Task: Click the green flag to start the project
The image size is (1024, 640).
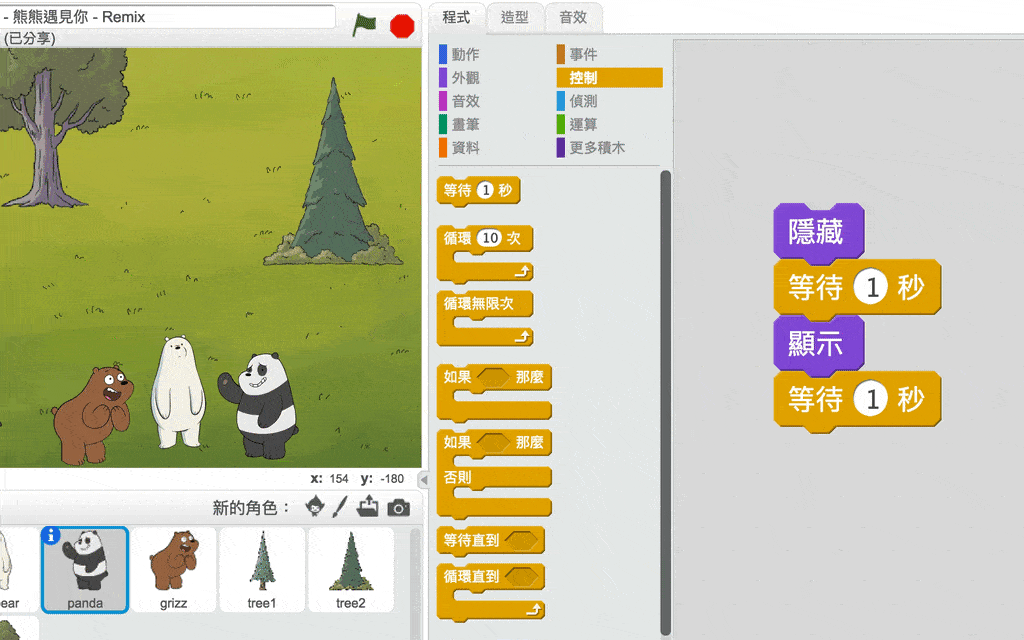Action: coord(364,25)
